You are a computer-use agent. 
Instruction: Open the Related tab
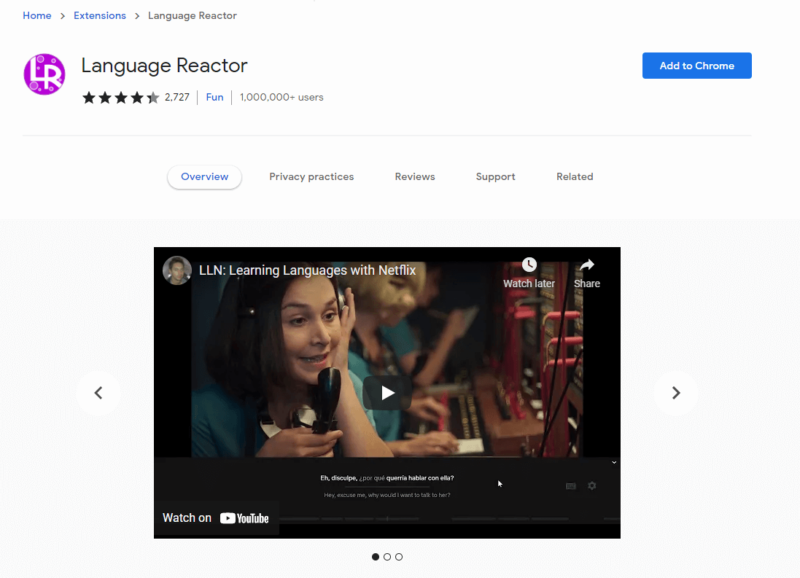(x=574, y=177)
